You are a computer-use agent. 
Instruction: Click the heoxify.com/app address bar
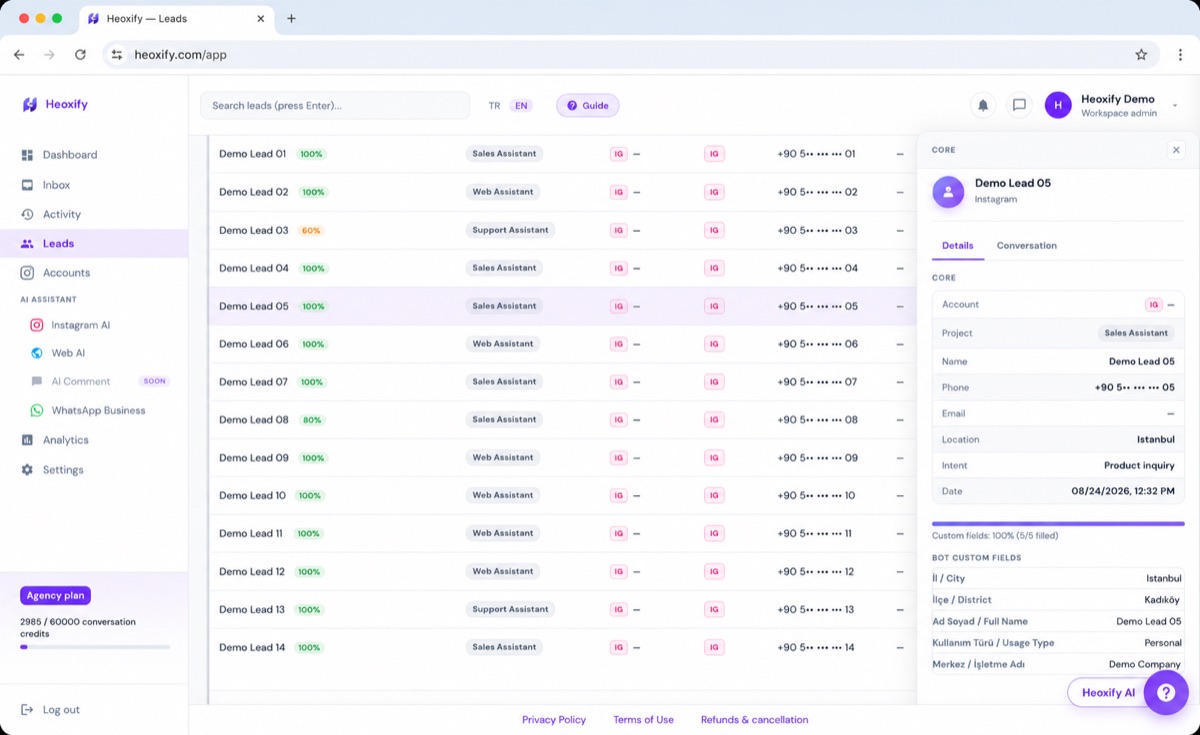click(x=630, y=54)
